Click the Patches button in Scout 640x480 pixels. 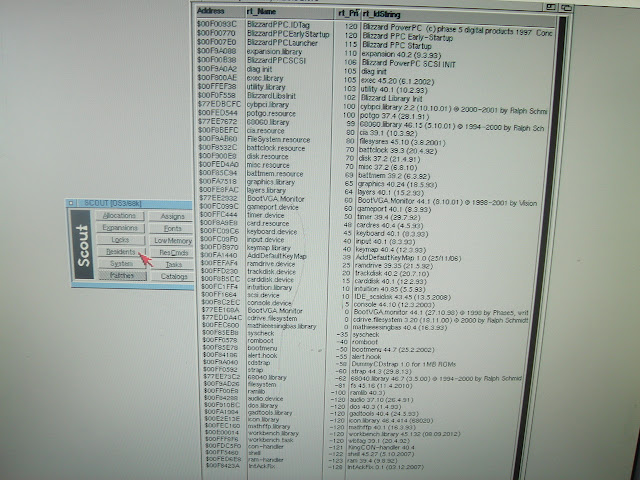click(x=122, y=276)
